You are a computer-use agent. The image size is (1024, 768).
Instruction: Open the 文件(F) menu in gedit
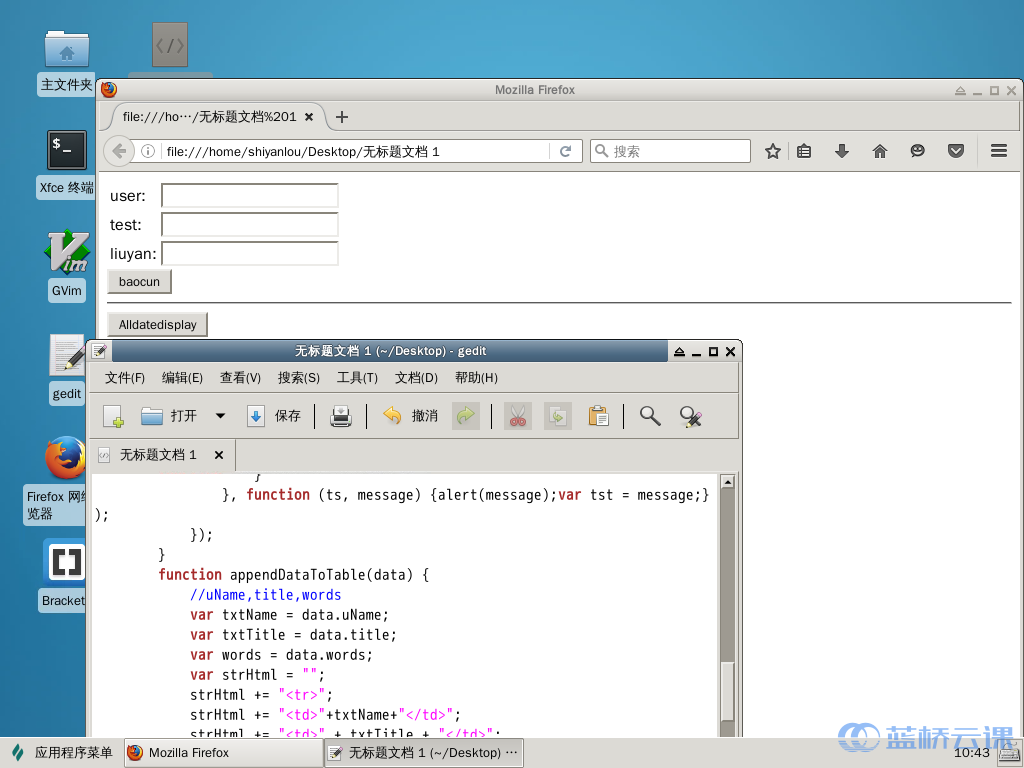(125, 377)
